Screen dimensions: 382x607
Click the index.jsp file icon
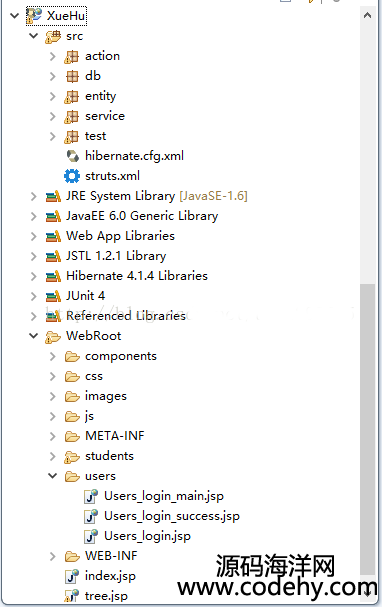click(x=72, y=576)
